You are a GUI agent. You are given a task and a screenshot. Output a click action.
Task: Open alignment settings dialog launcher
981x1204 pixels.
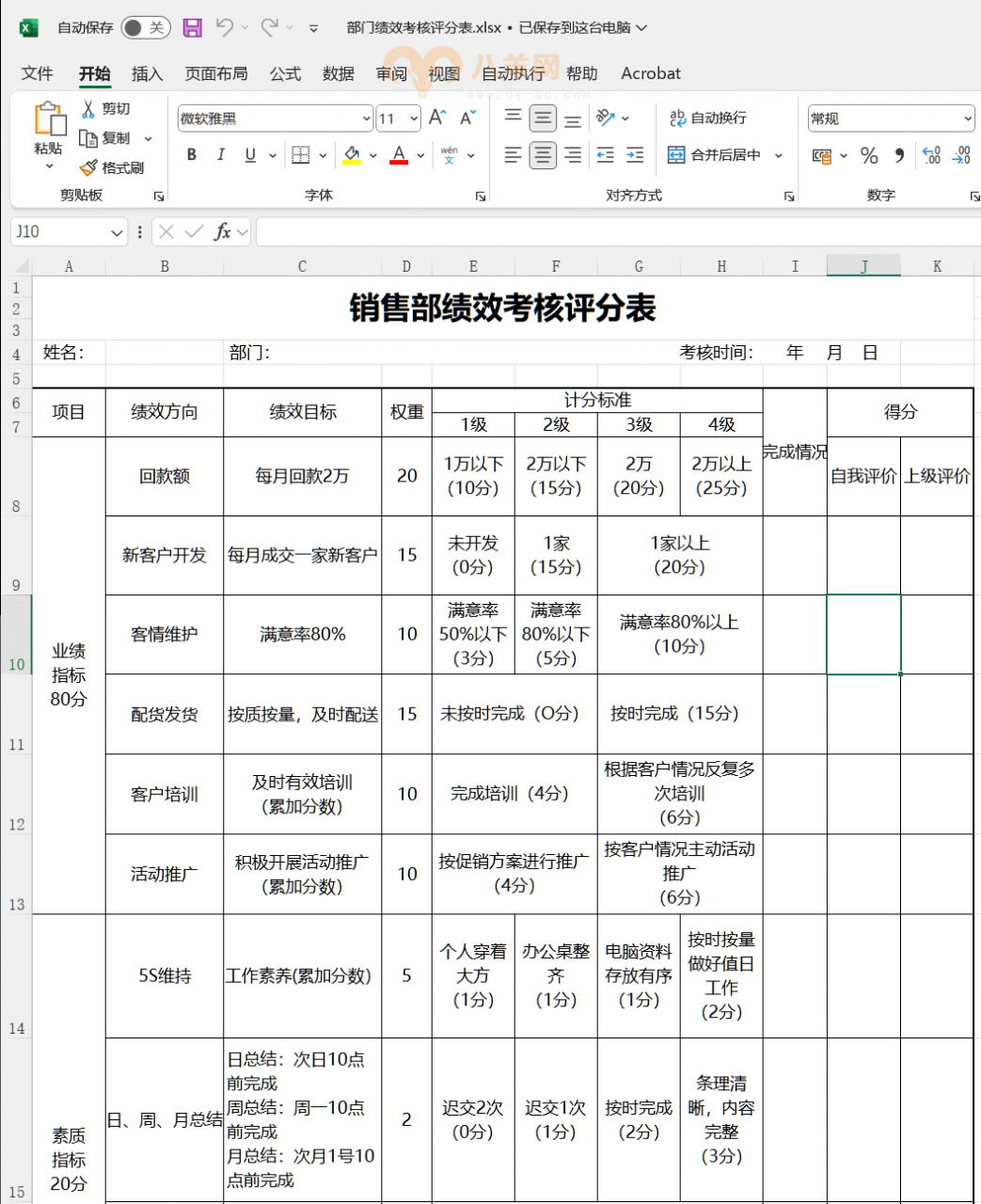(789, 196)
